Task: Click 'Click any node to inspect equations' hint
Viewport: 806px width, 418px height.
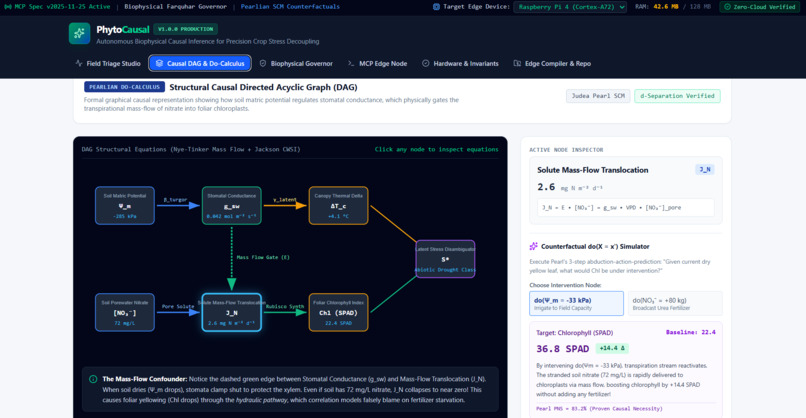Action: 436,149
